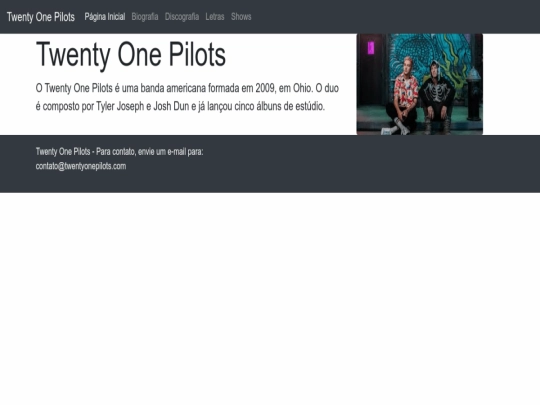540x405 pixels.
Task: Click the band photo thumbnail
Action: point(419,84)
